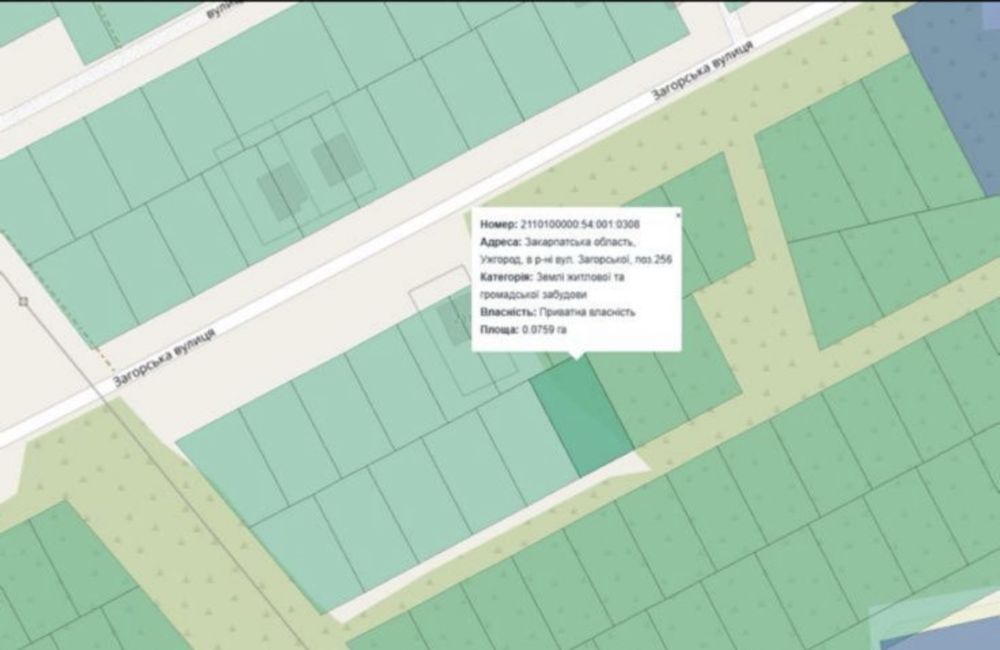Click the upper-right 'Загорська вулиця' street label
The image size is (1000, 650).
click(702, 71)
